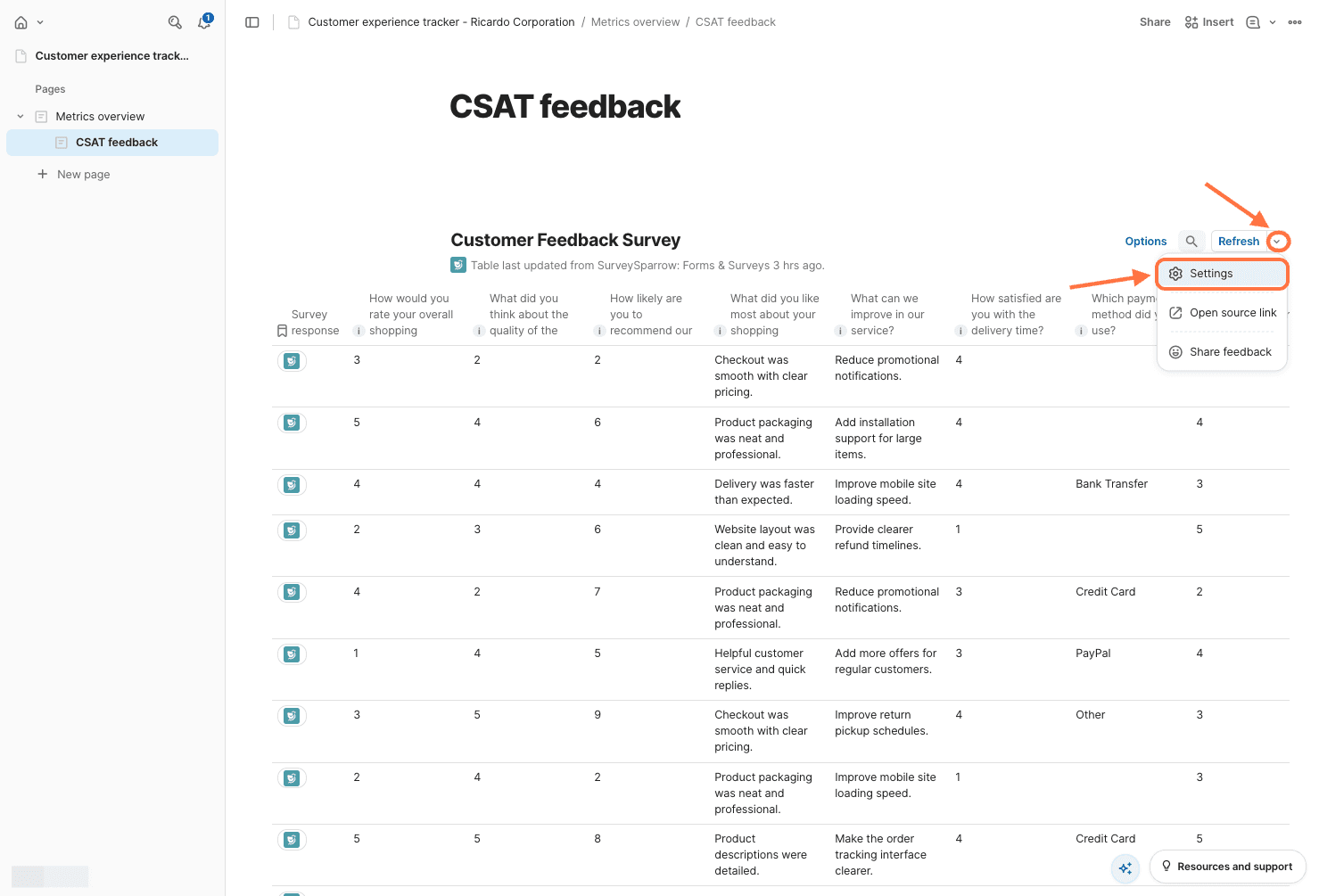Open search from the sidebar magnifier icon
This screenshot has height=896, width=1319.
pyautogui.click(x=175, y=22)
